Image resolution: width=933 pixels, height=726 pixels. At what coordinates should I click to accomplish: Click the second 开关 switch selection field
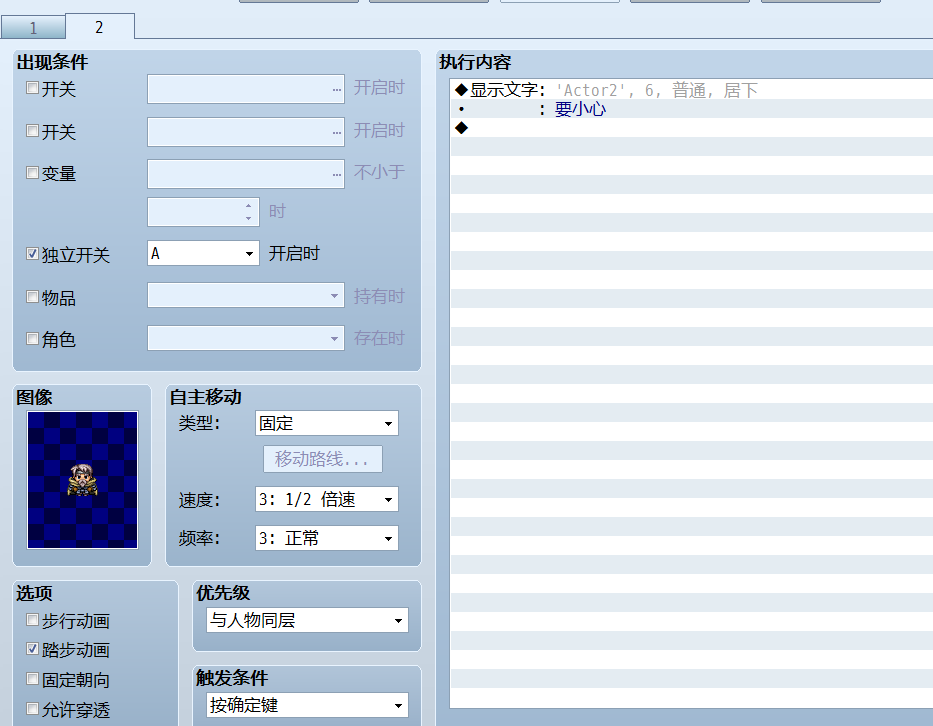point(246,132)
